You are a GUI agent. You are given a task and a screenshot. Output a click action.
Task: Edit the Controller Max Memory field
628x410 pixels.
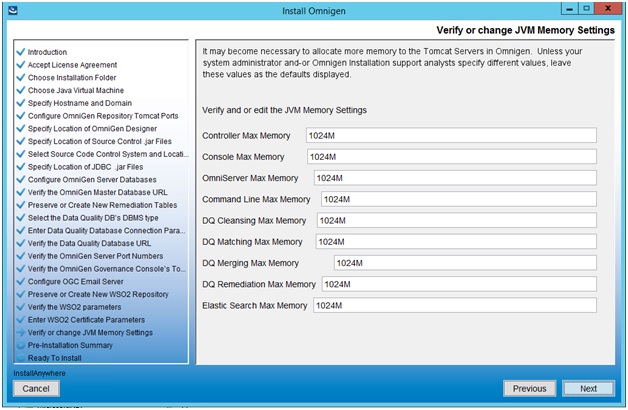(451, 135)
